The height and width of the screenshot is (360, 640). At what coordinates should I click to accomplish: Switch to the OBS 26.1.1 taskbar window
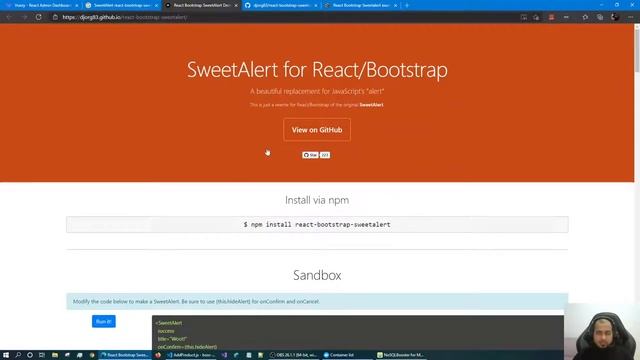tap(293, 355)
